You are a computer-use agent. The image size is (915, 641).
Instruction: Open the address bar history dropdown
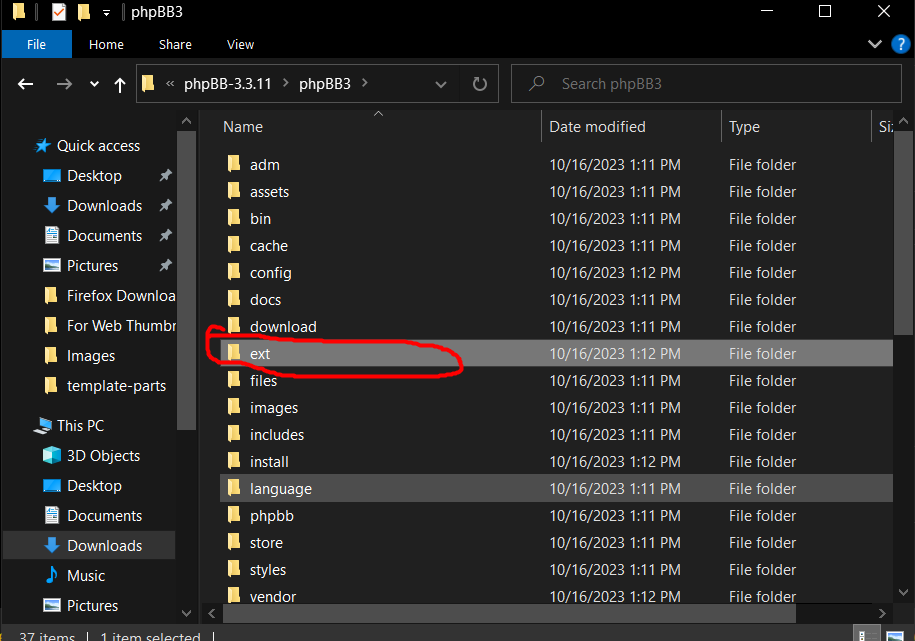(x=441, y=84)
